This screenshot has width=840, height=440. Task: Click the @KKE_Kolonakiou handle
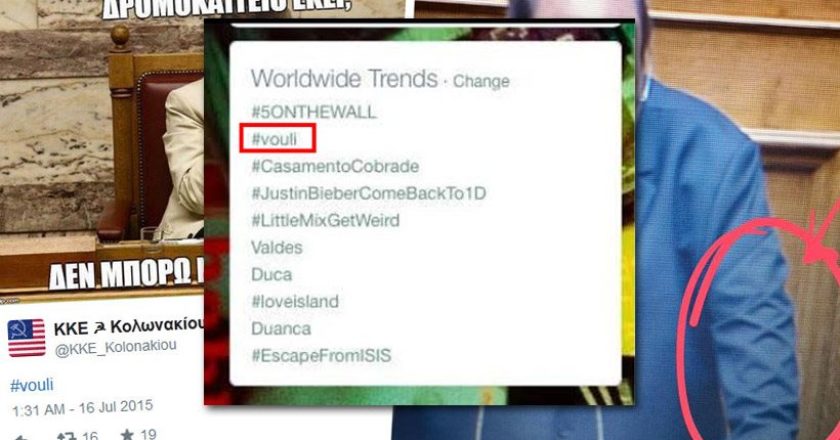[x=116, y=348]
